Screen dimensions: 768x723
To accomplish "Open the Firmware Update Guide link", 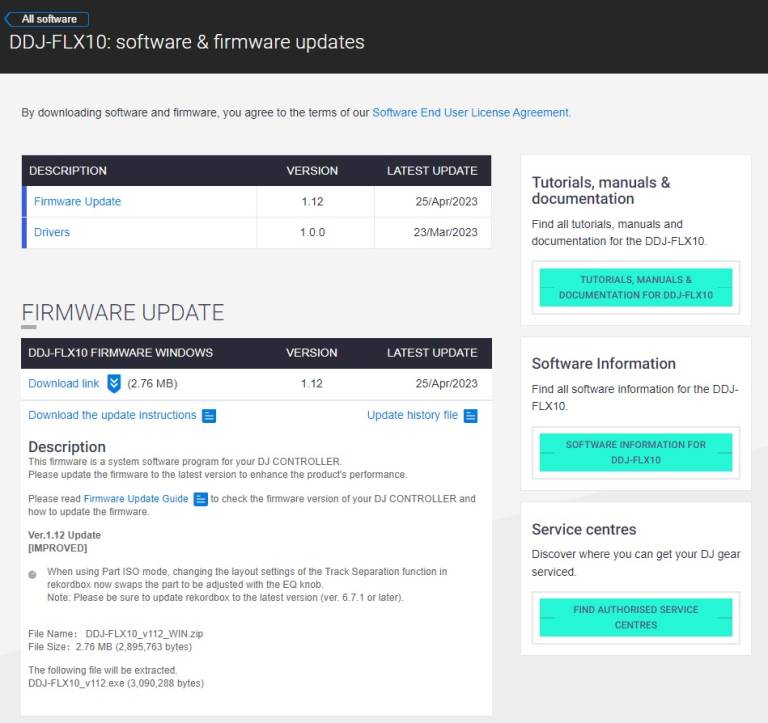I will coord(136,499).
